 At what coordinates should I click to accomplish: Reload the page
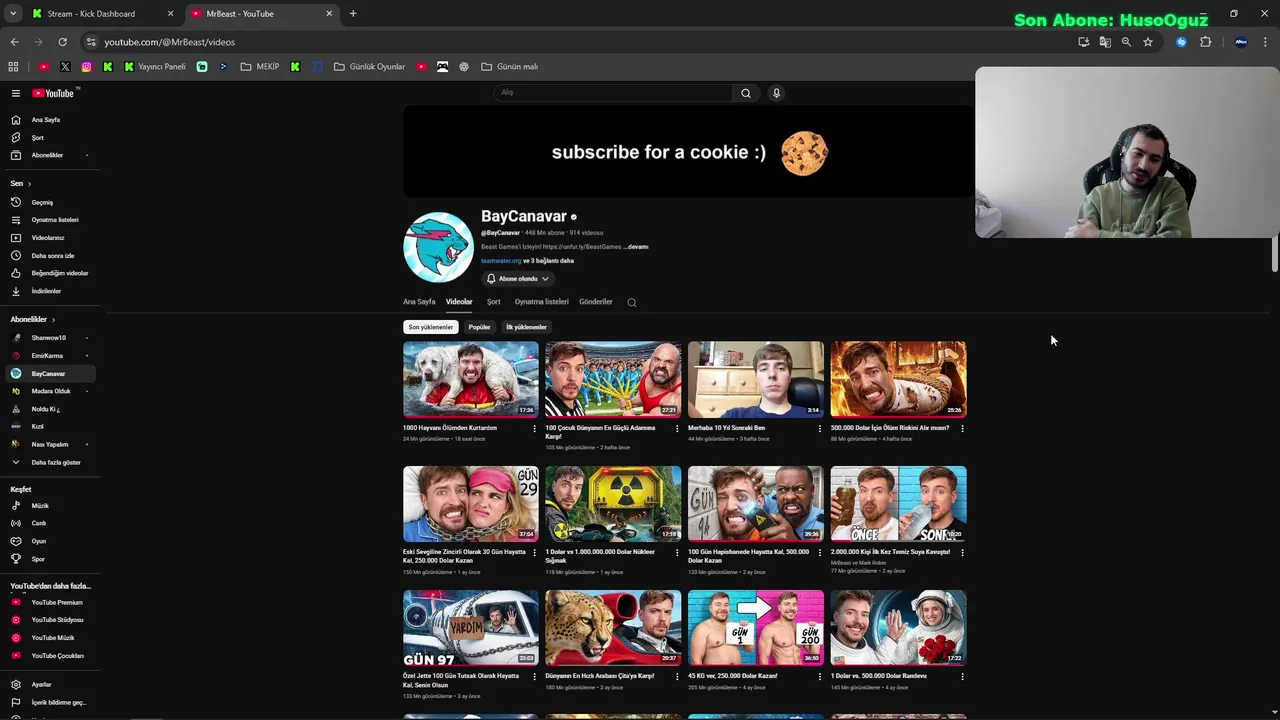[x=62, y=42]
